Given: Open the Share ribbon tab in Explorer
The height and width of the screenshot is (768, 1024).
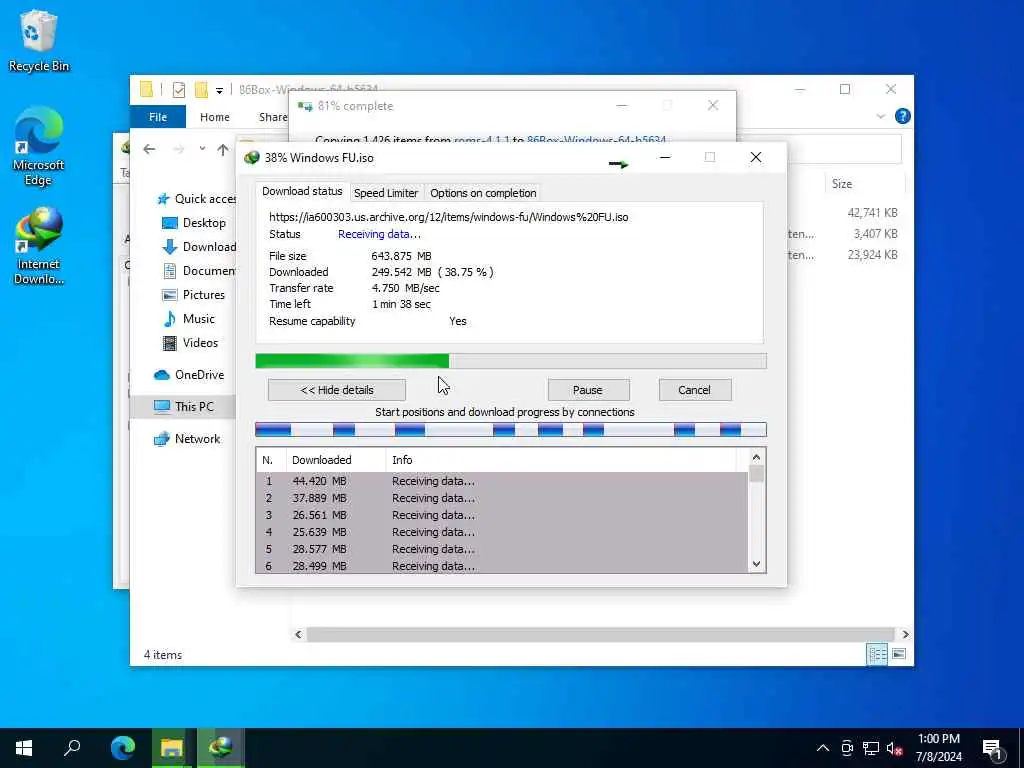Looking at the screenshot, I should click(x=272, y=117).
